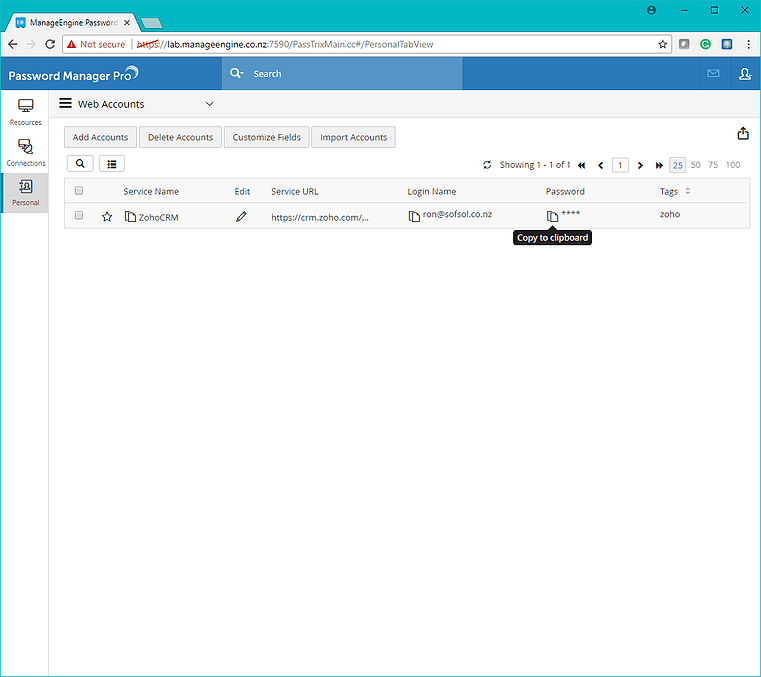Click the masked **** password text
The width and height of the screenshot is (761, 677).
(571, 214)
